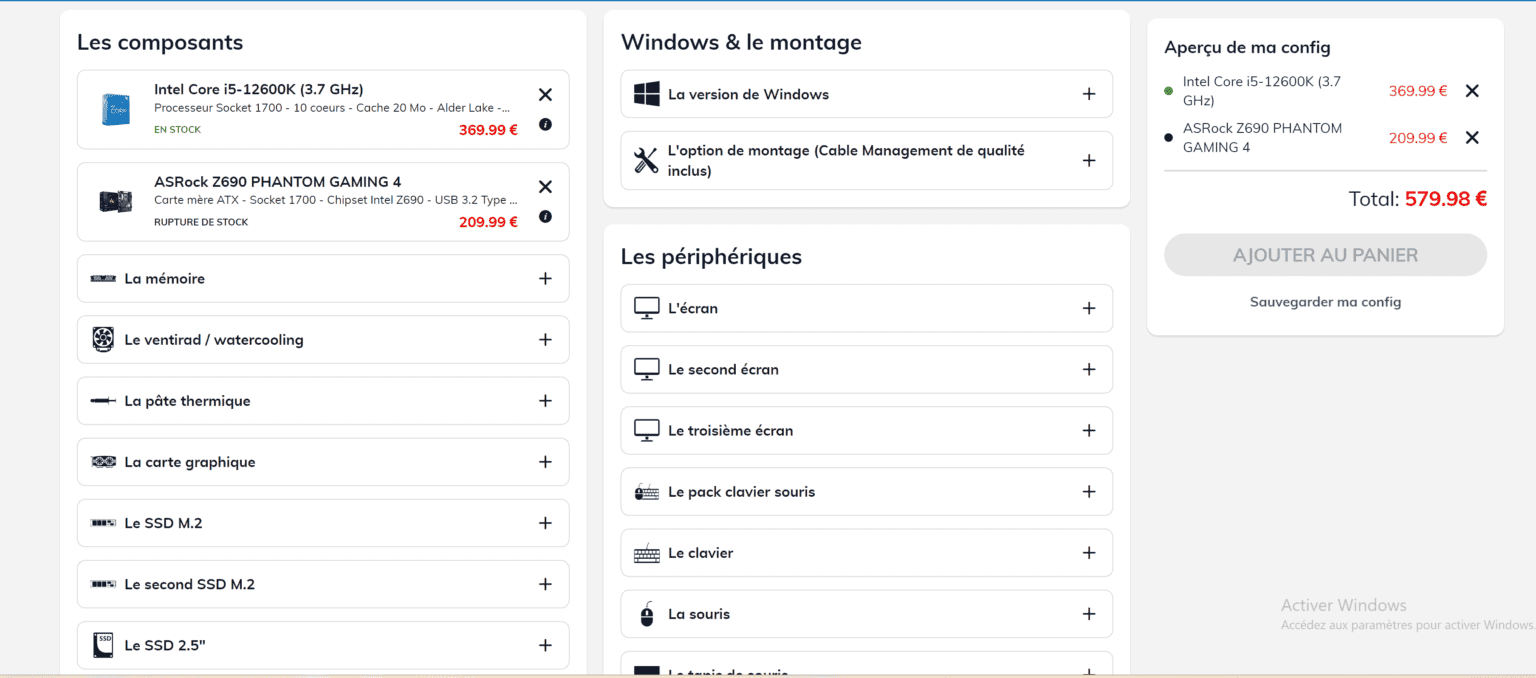Expand La mémoire section

(323, 279)
